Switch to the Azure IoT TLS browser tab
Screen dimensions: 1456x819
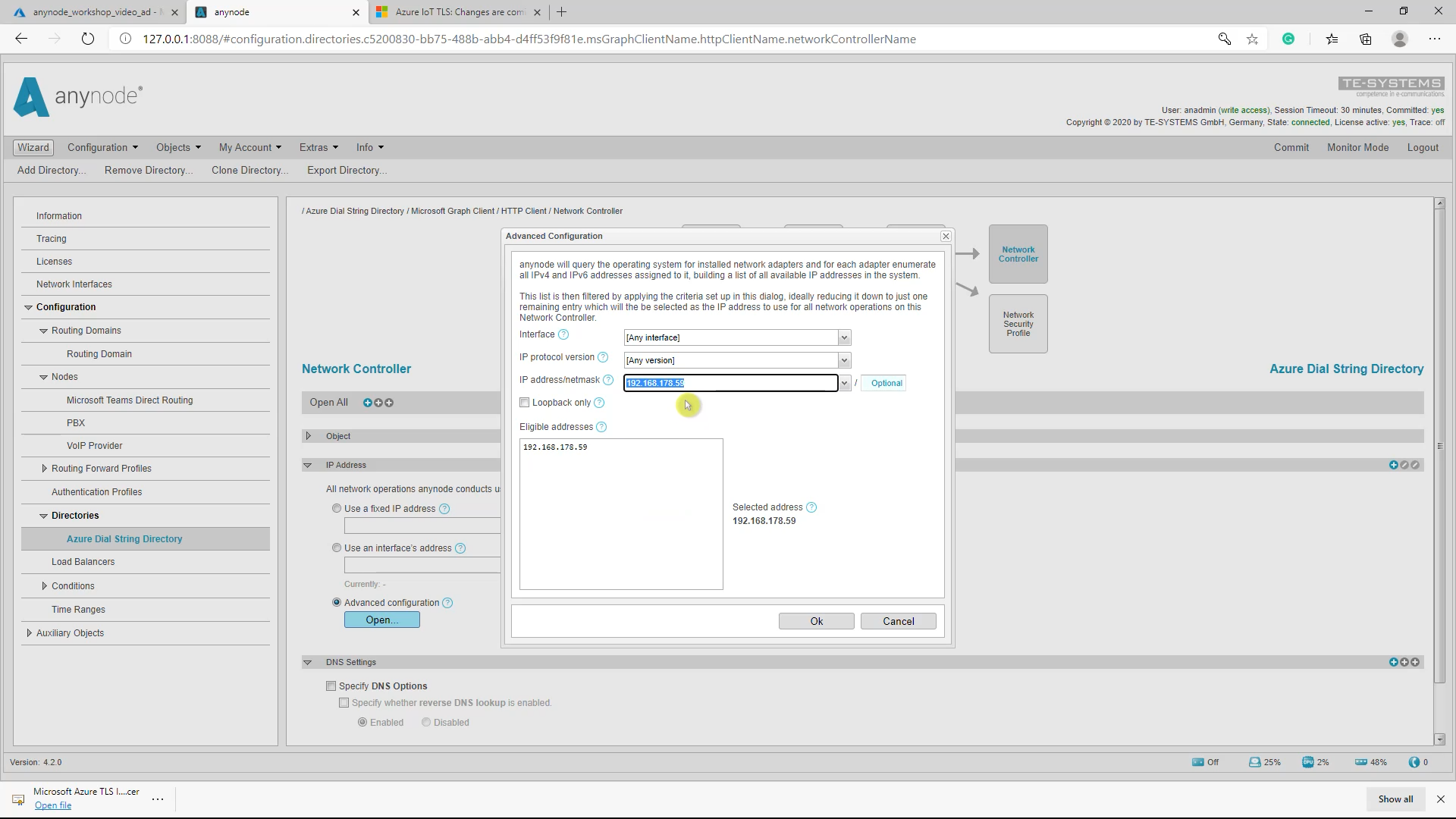click(459, 12)
